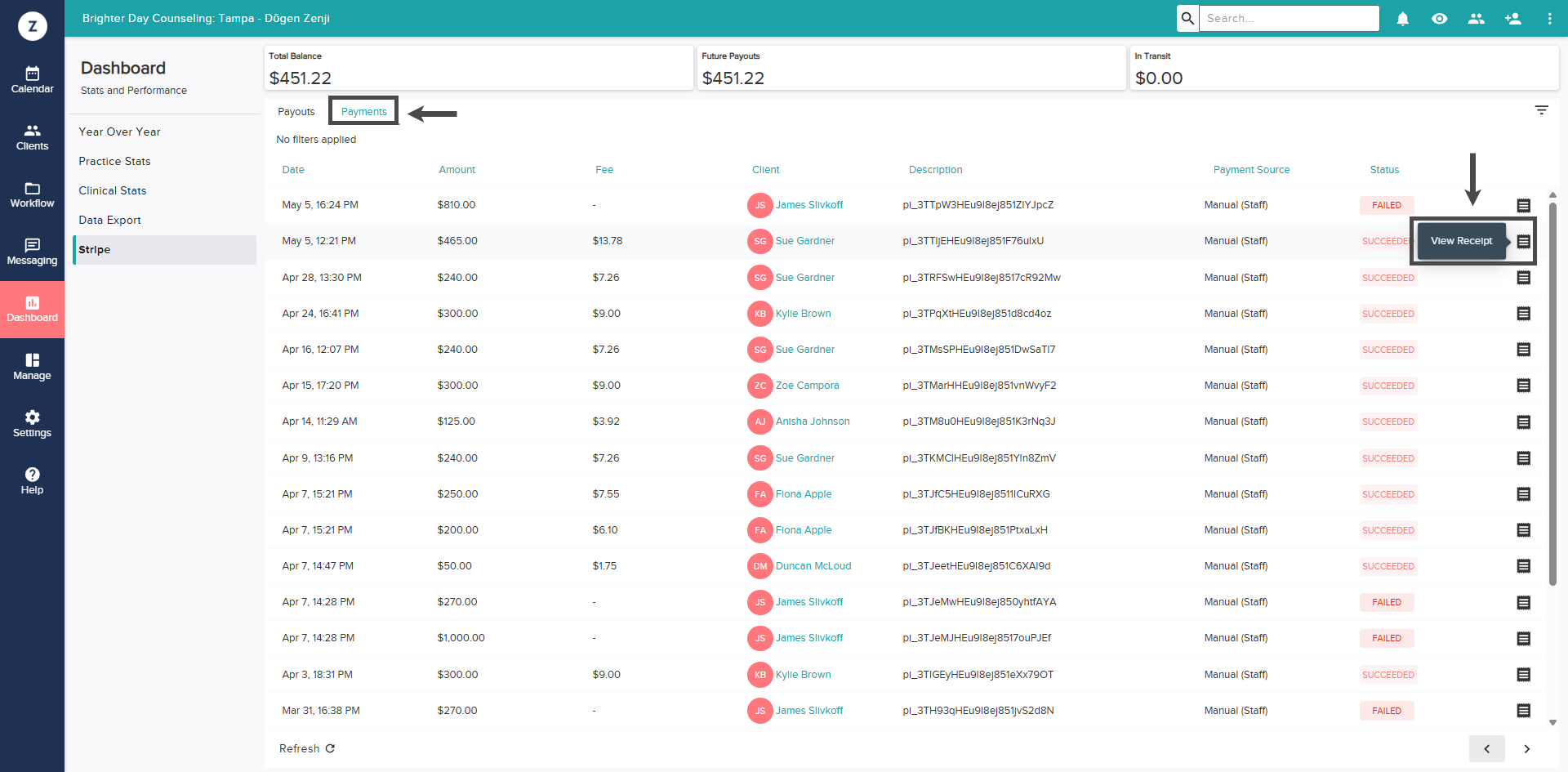Go to the next page of payments
The width and height of the screenshot is (1568, 772).
[x=1526, y=748]
